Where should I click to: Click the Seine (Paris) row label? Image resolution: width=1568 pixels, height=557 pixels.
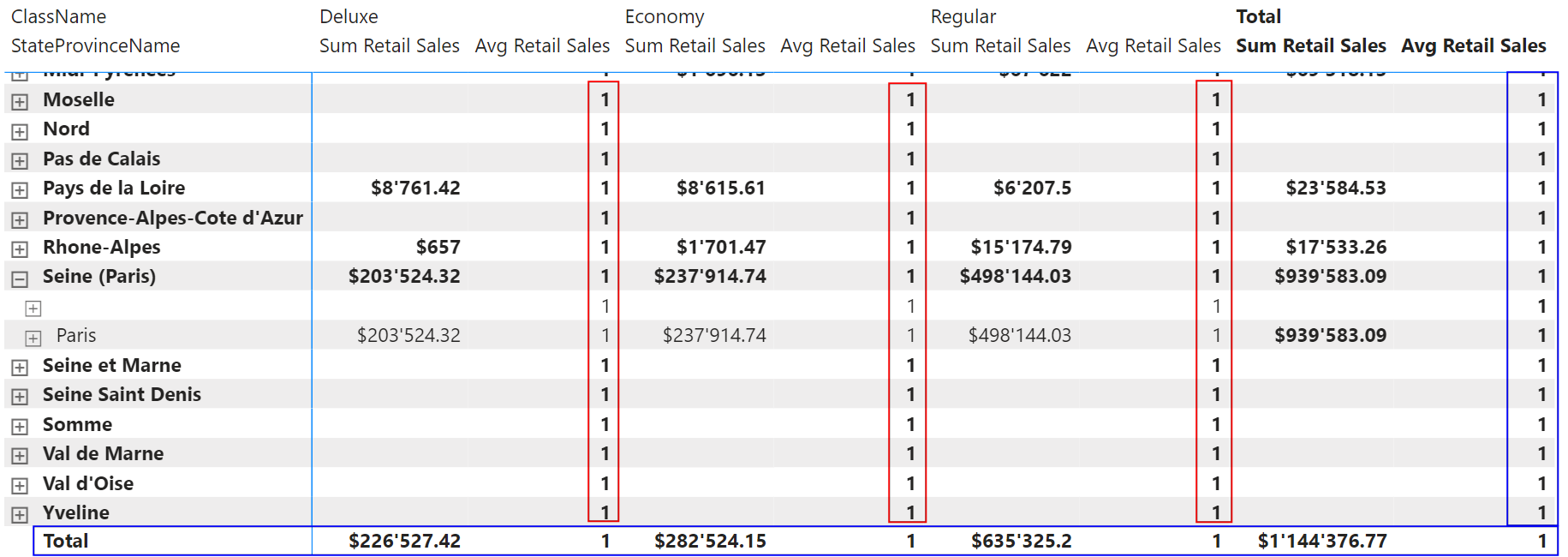click(99, 276)
